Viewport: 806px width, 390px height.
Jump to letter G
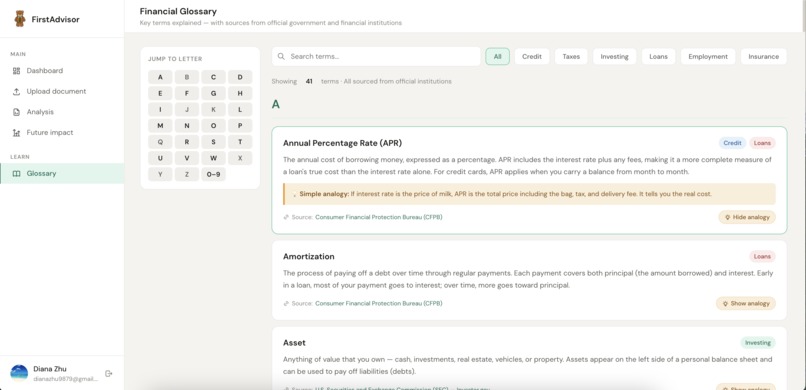(x=213, y=94)
